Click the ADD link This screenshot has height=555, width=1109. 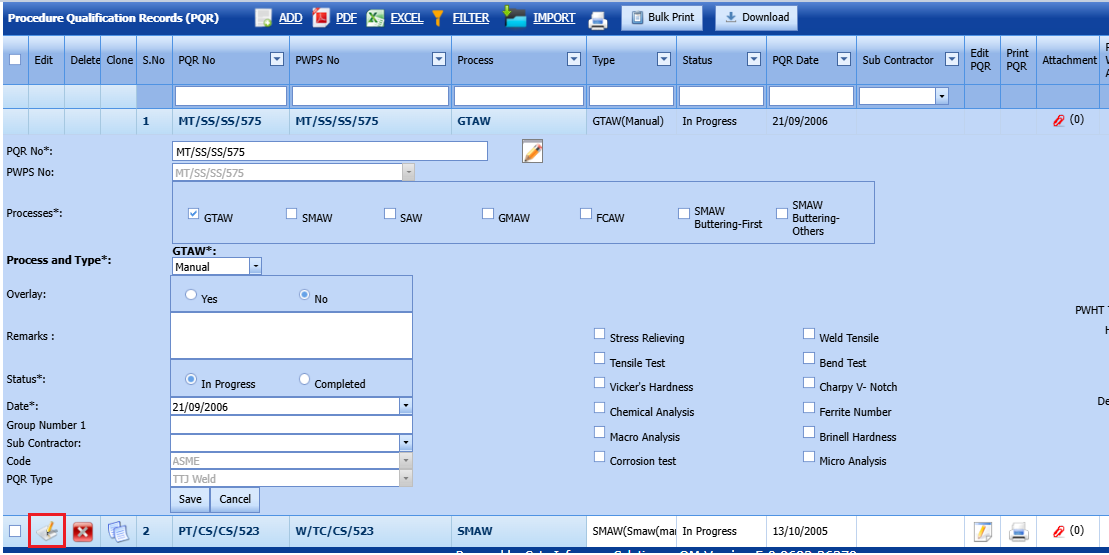[x=291, y=18]
